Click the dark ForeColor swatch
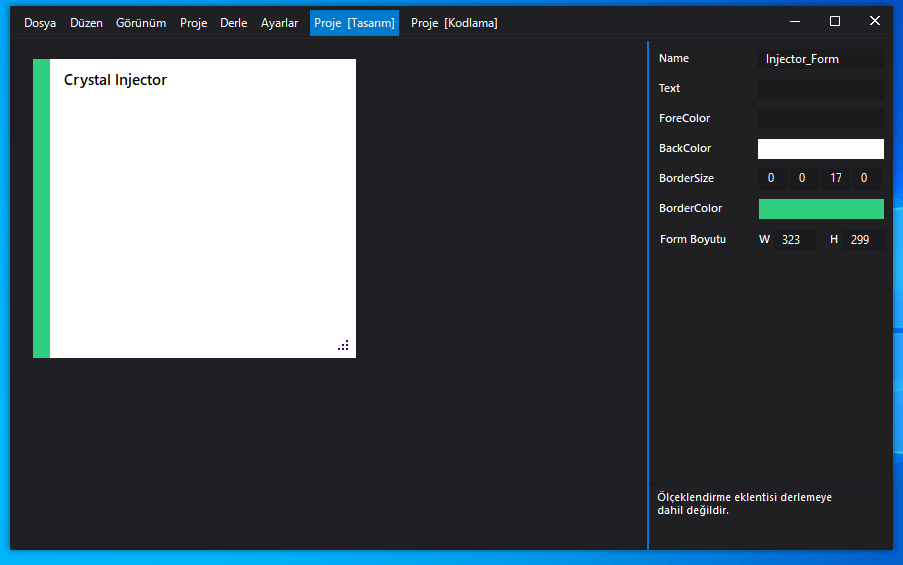Screen dimensions: 903x565 point(821,119)
